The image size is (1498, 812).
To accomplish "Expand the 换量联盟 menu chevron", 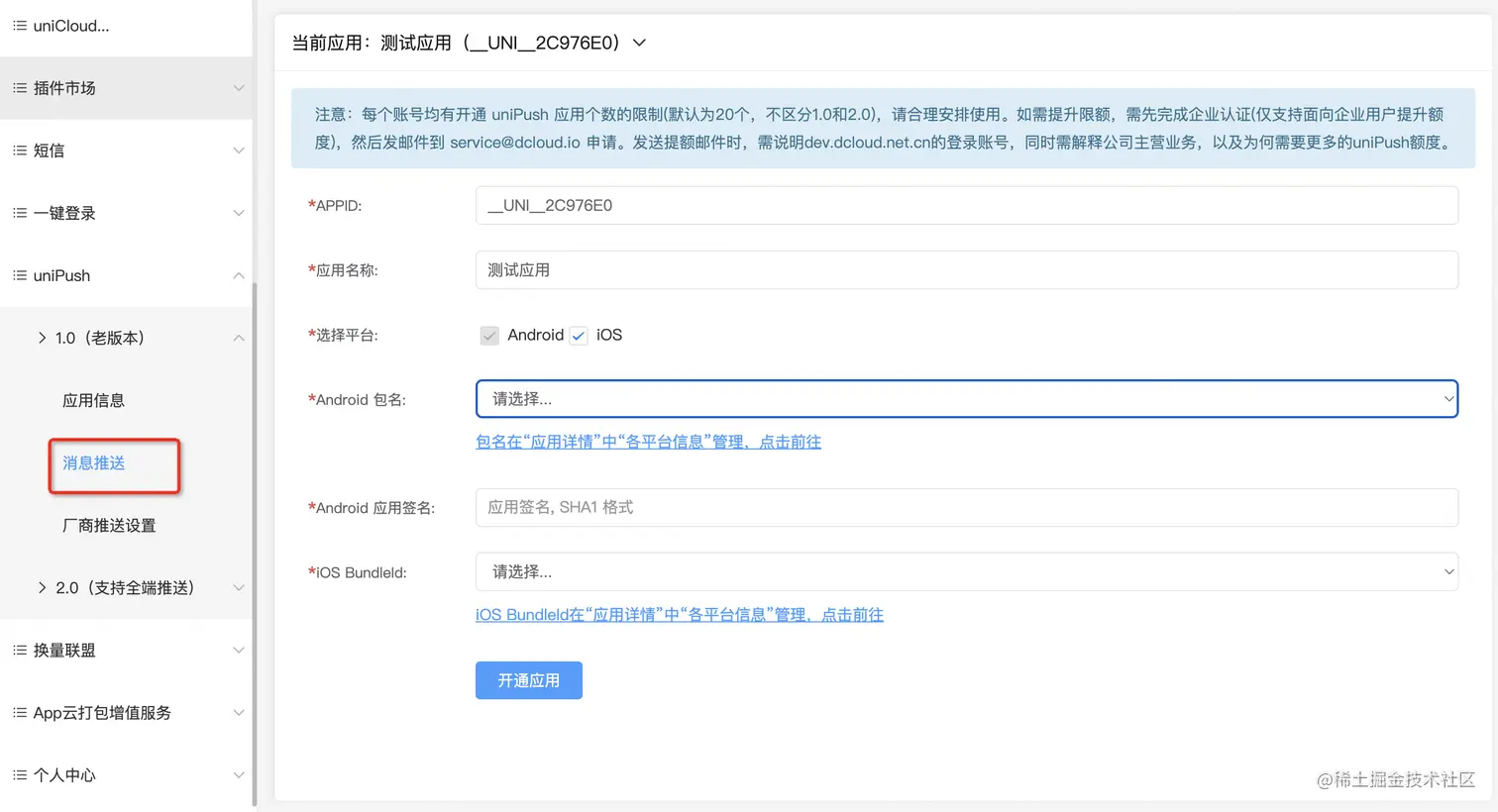I will point(239,650).
